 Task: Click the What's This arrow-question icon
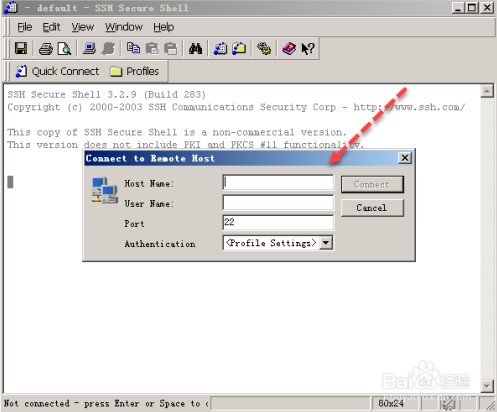308,49
